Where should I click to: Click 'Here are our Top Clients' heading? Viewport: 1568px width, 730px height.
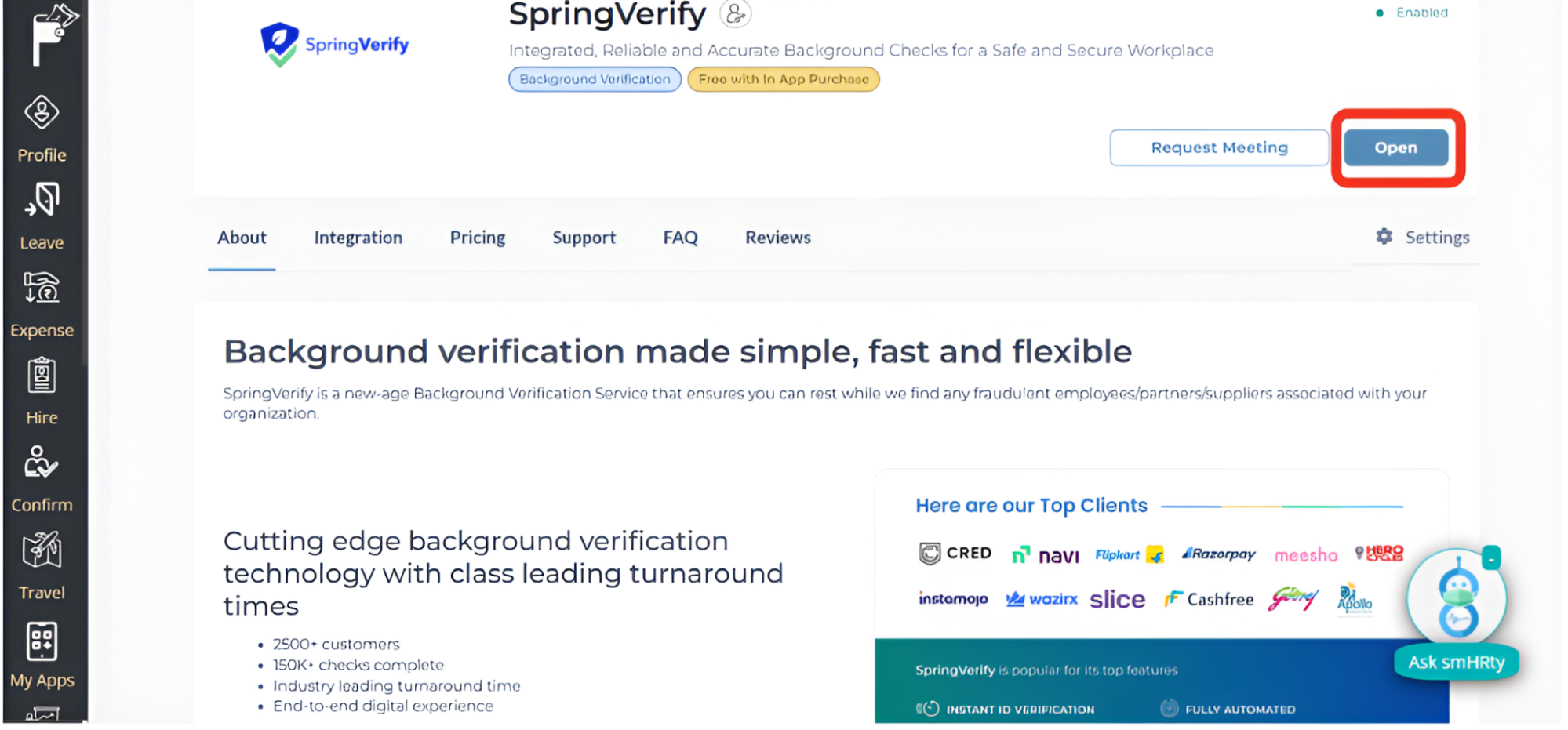click(1031, 506)
